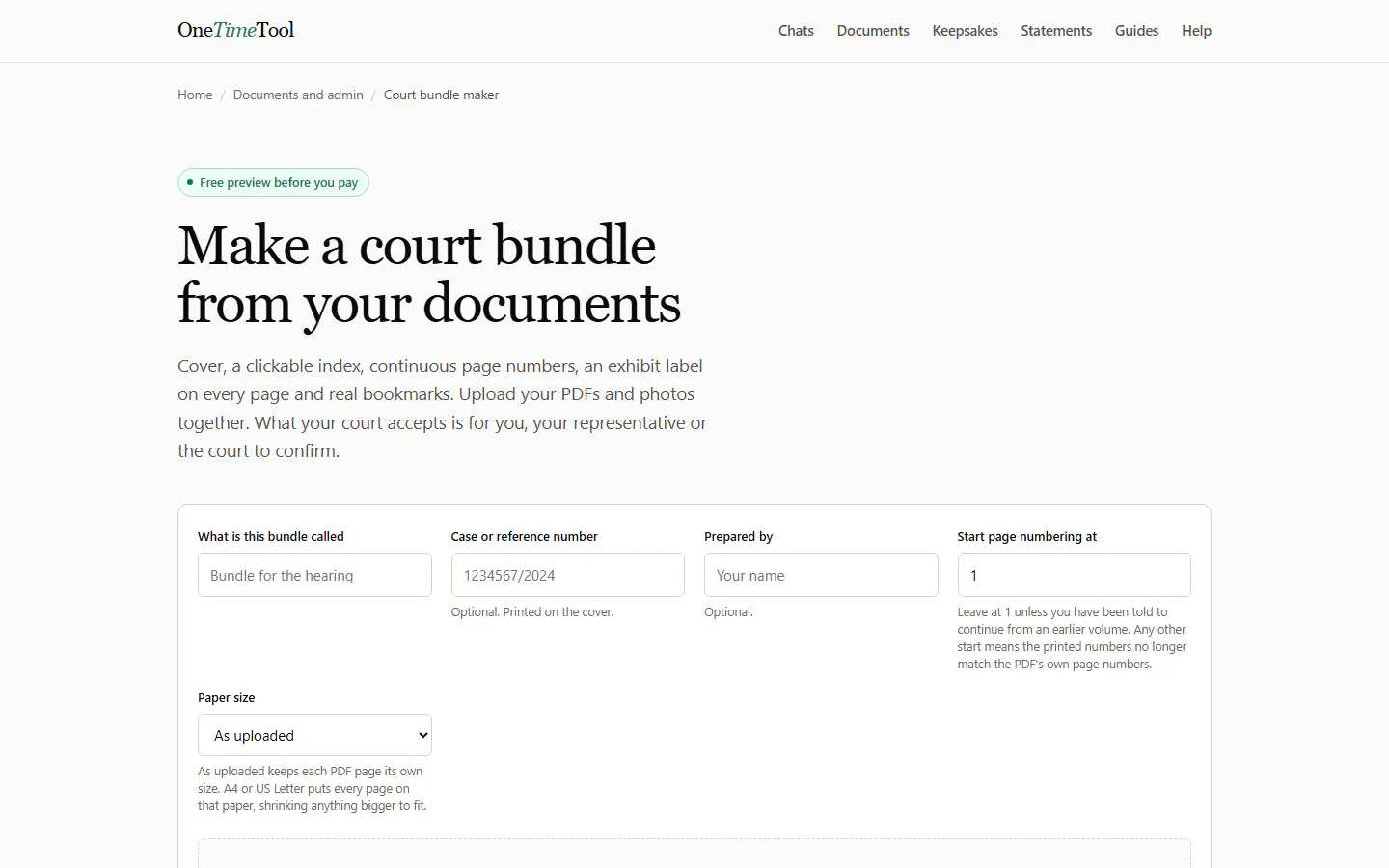
Task: Click the What is this bundle called label
Action: click(271, 536)
